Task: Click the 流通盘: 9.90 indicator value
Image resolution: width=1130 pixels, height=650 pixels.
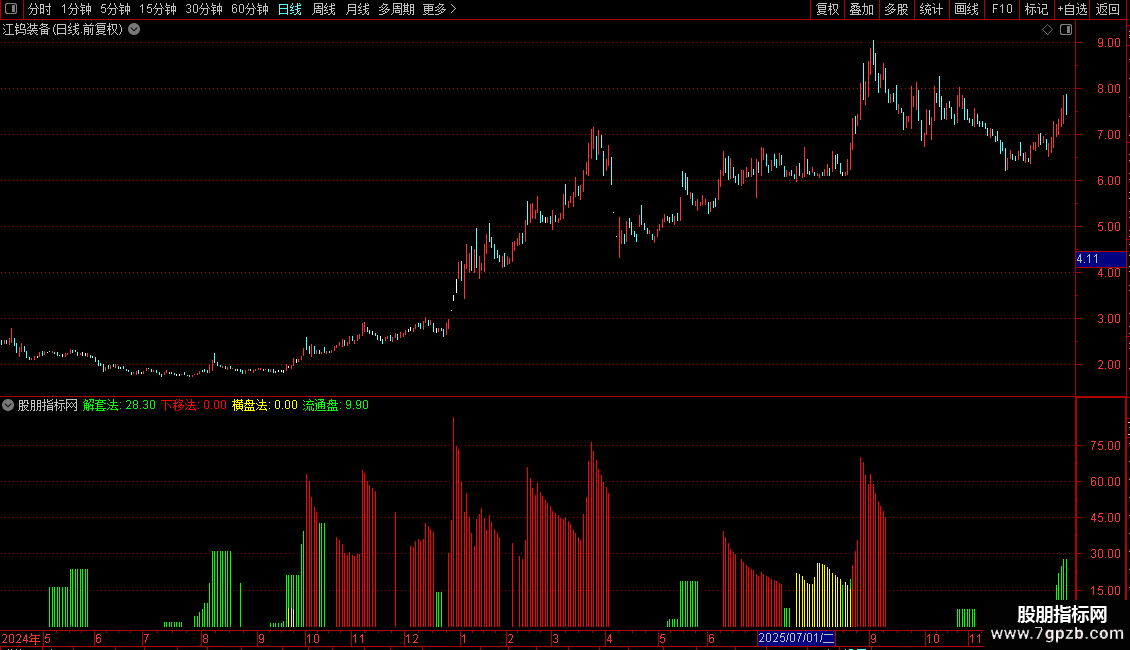Action: (x=335, y=405)
